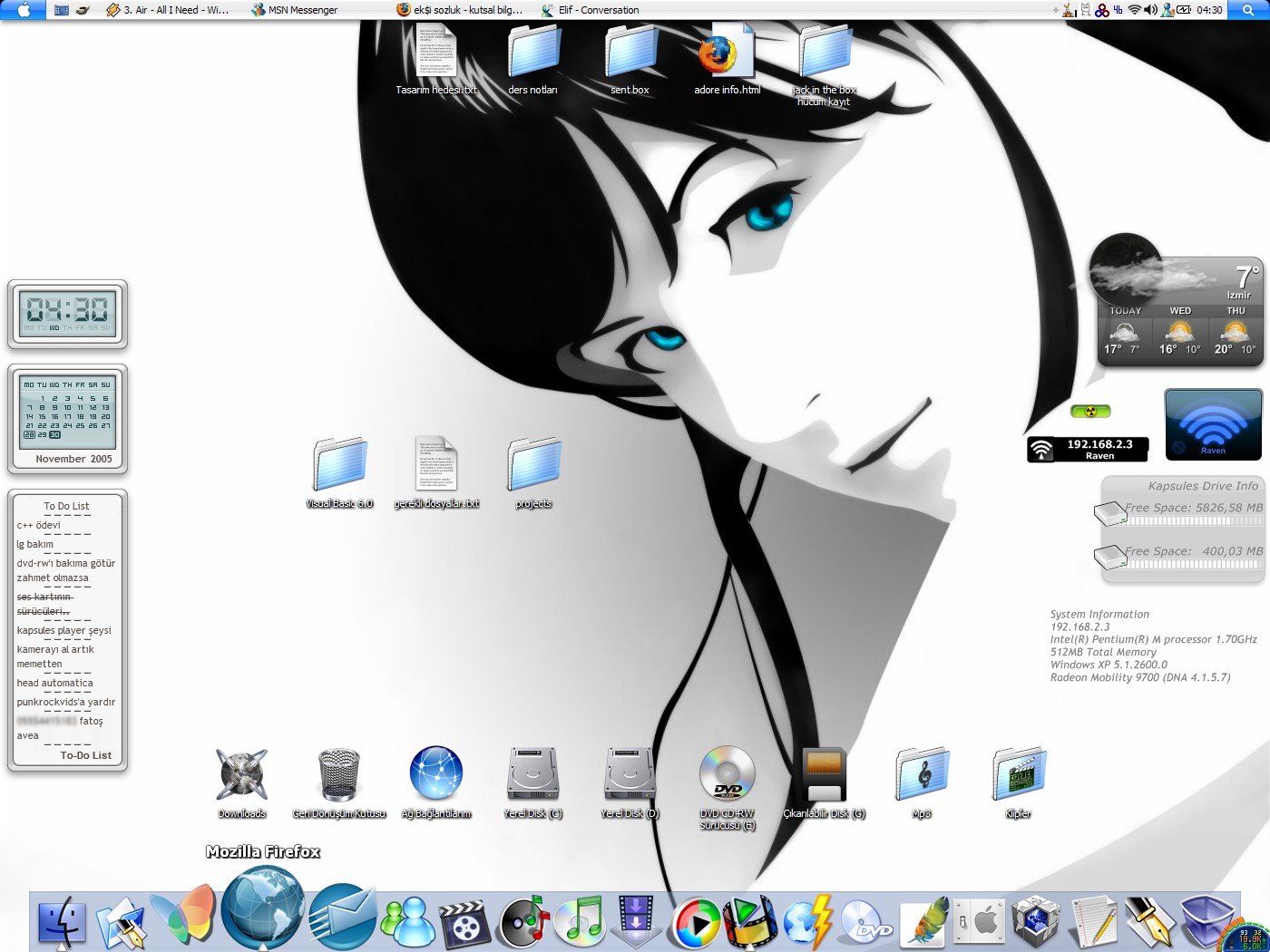Click the 5826,58 MB free space bar

point(1194,521)
